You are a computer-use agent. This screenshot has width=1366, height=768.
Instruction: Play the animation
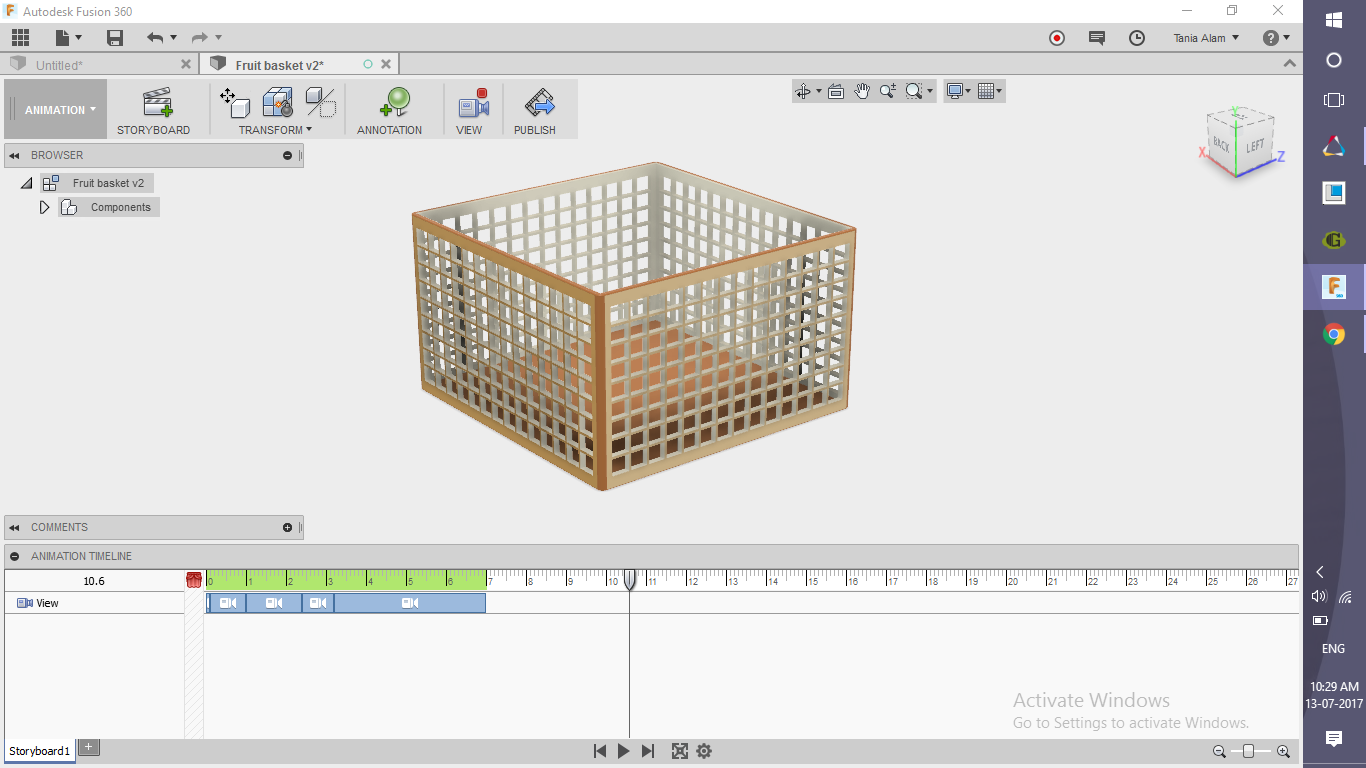tap(624, 751)
